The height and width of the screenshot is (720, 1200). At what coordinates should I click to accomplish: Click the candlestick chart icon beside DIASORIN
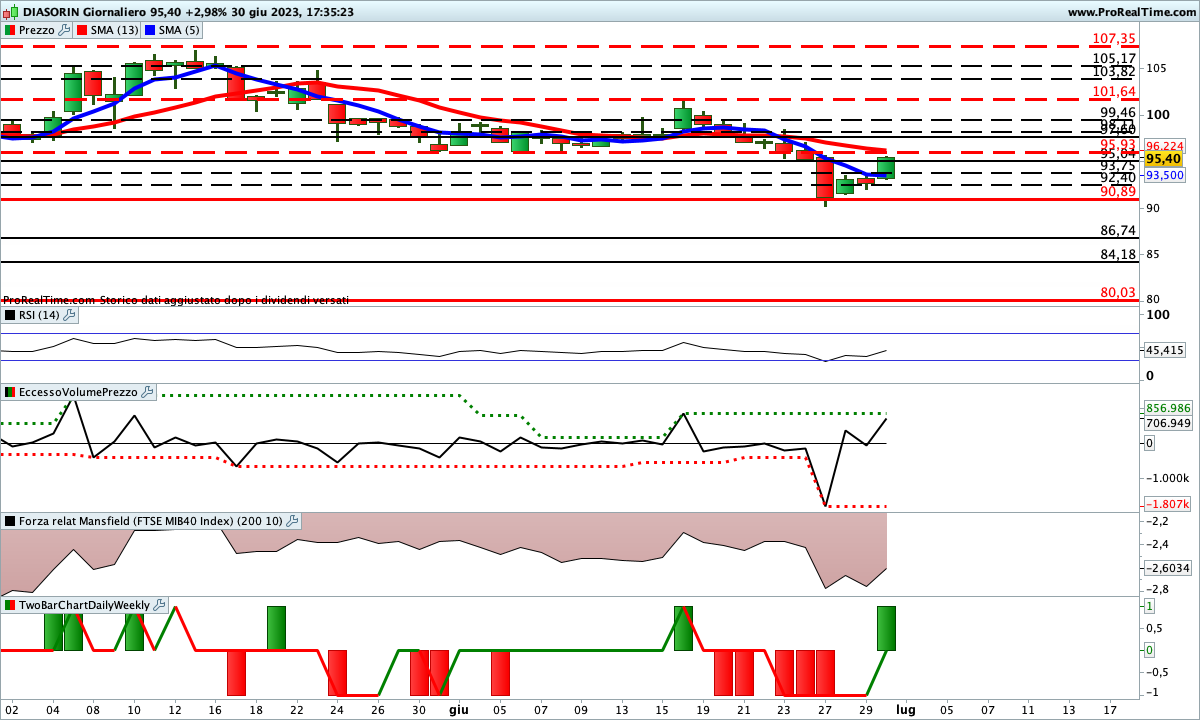(x=11, y=12)
